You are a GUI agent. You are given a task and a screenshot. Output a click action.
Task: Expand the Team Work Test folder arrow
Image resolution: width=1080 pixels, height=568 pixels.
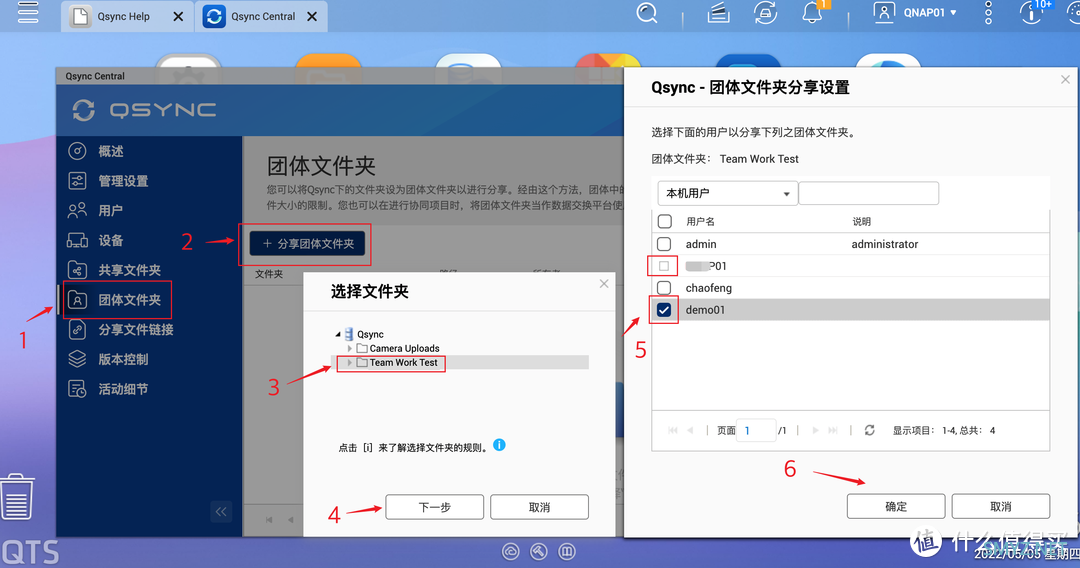(350, 362)
